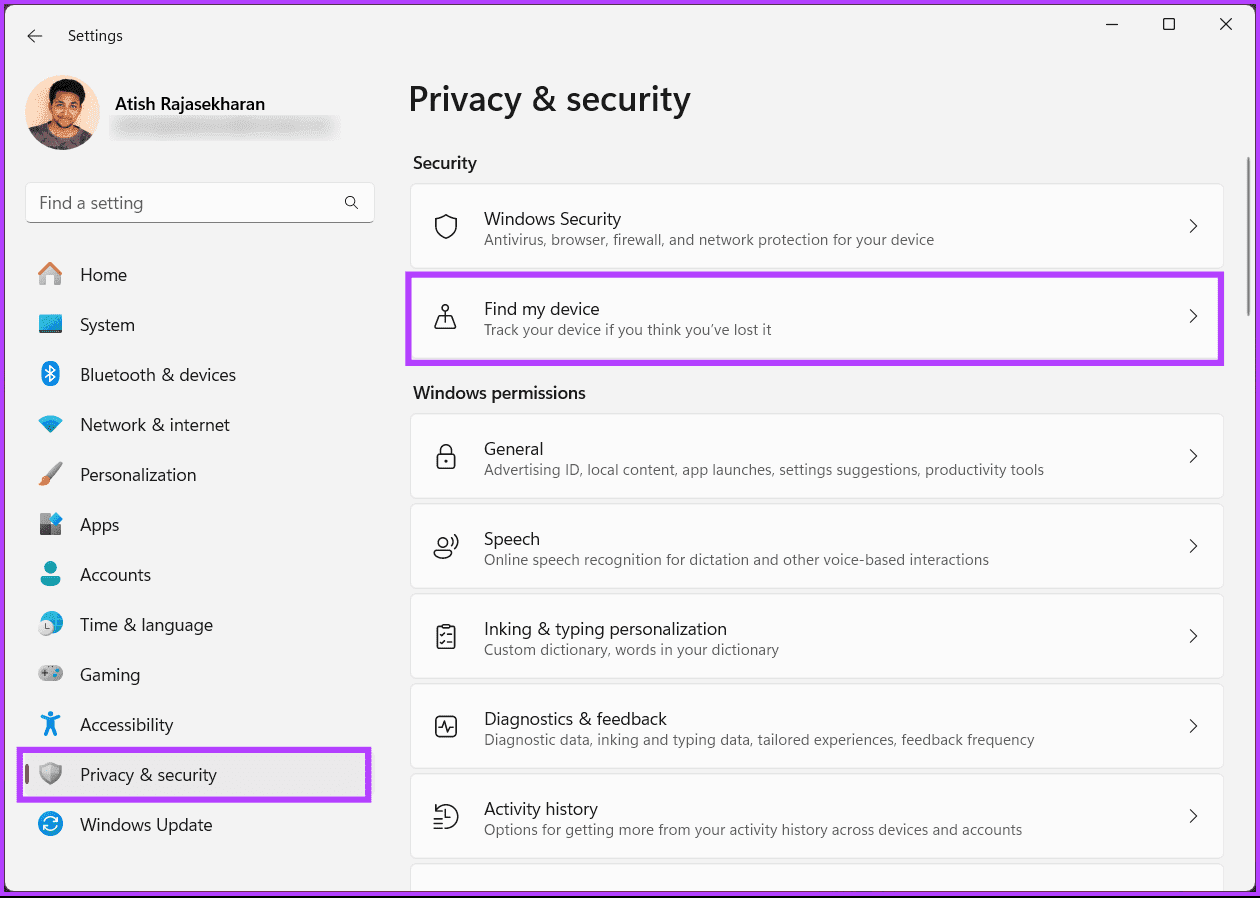Click the Gaming controller icon
This screenshot has width=1260, height=898.
[x=50, y=674]
